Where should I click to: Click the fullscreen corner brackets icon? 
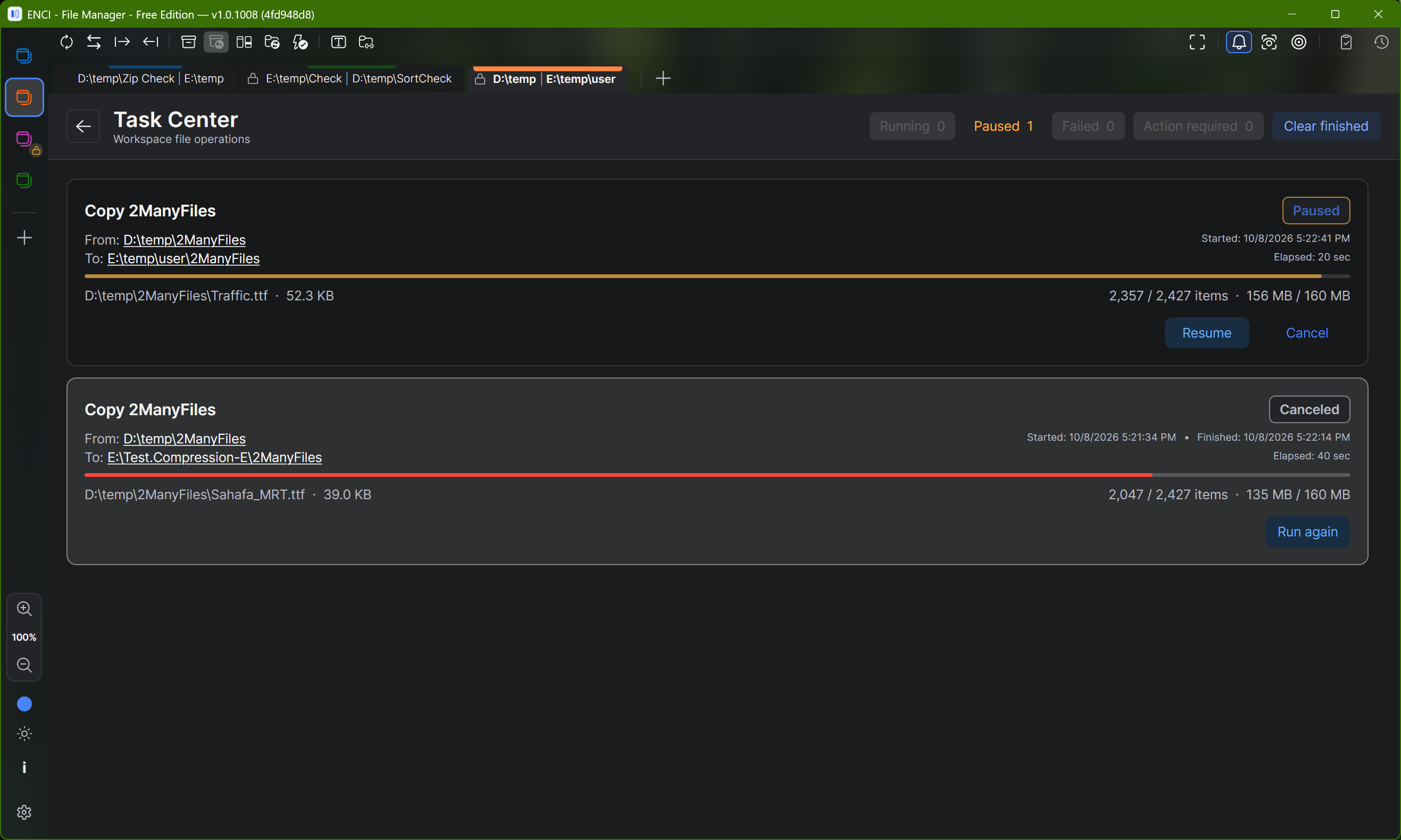pyautogui.click(x=1197, y=42)
